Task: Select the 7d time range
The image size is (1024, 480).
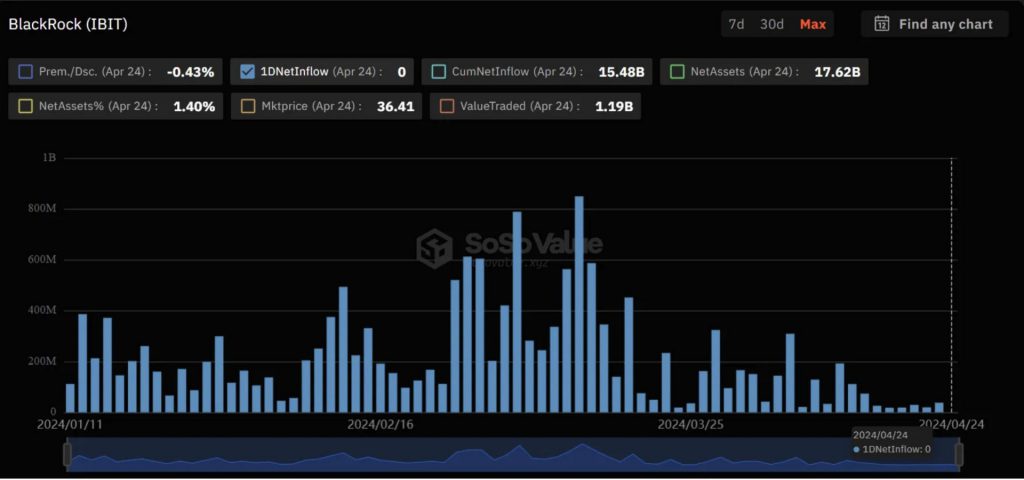Action: (x=736, y=24)
